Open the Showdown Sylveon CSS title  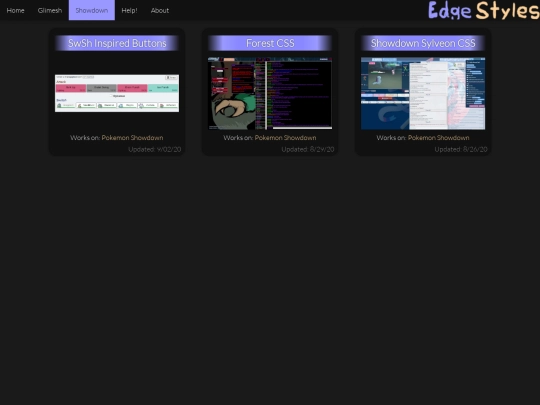423,43
